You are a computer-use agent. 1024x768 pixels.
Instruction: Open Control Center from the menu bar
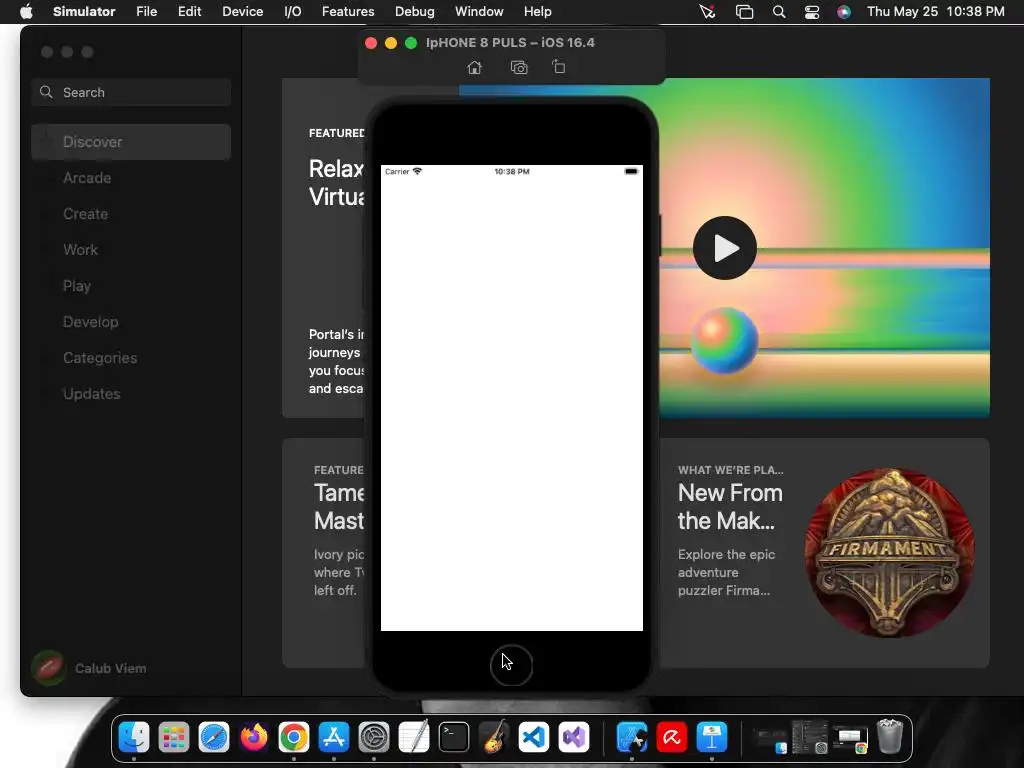pos(812,12)
